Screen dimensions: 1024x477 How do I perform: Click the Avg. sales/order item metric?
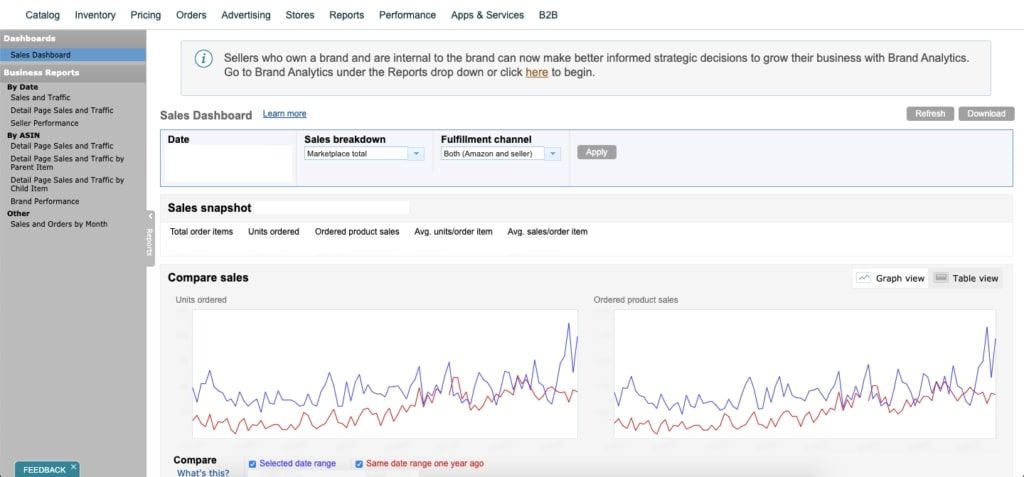547,231
